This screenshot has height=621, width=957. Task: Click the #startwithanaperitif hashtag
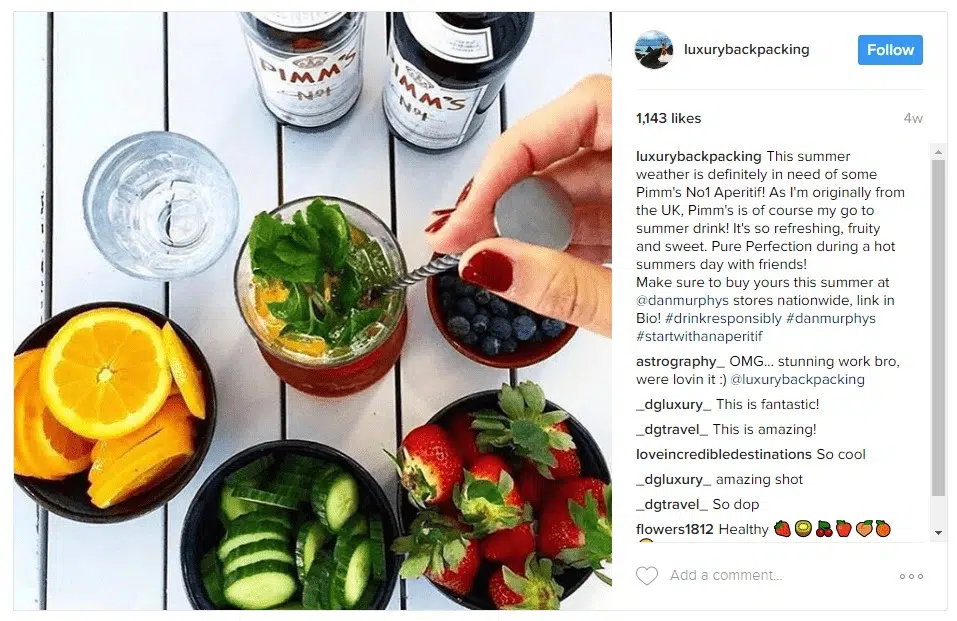[699, 336]
